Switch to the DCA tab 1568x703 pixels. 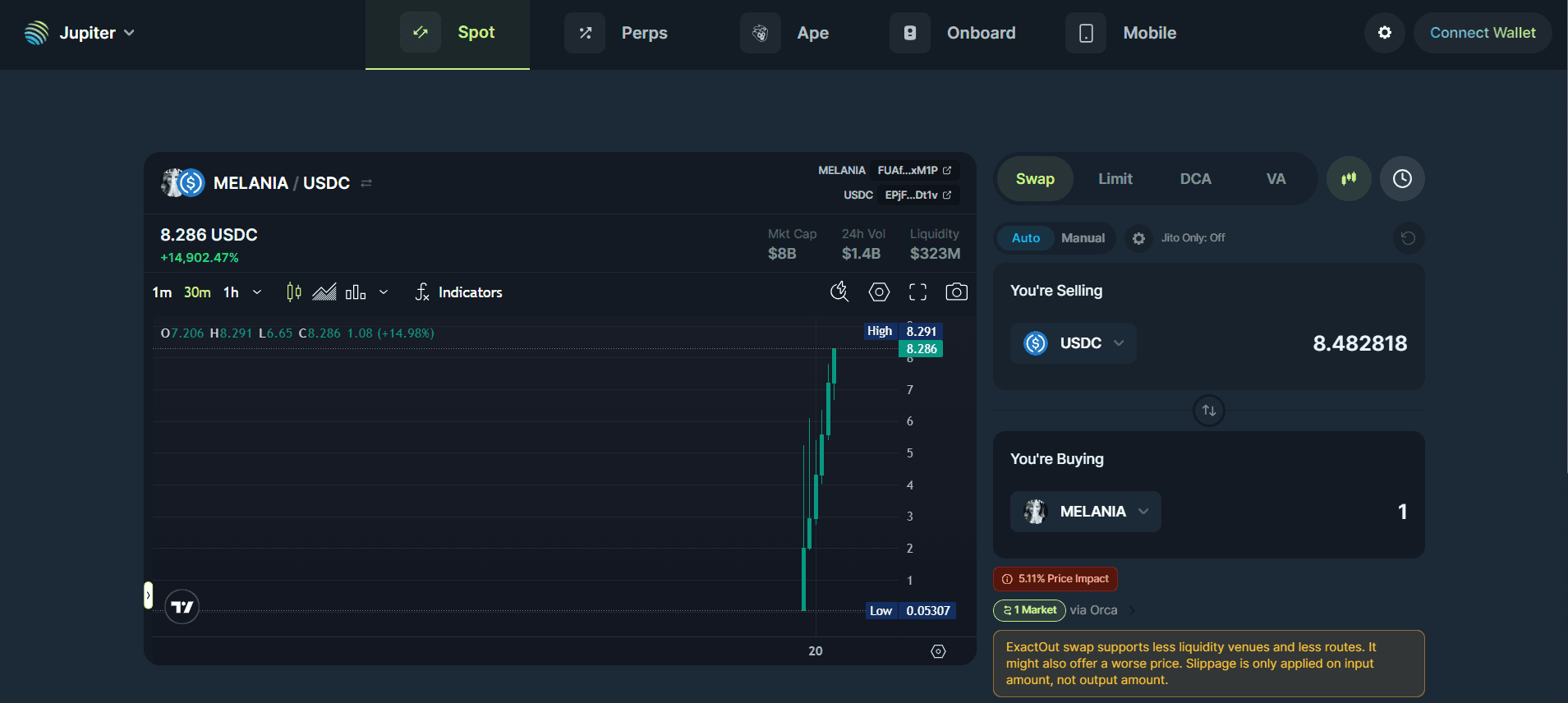tap(1195, 179)
